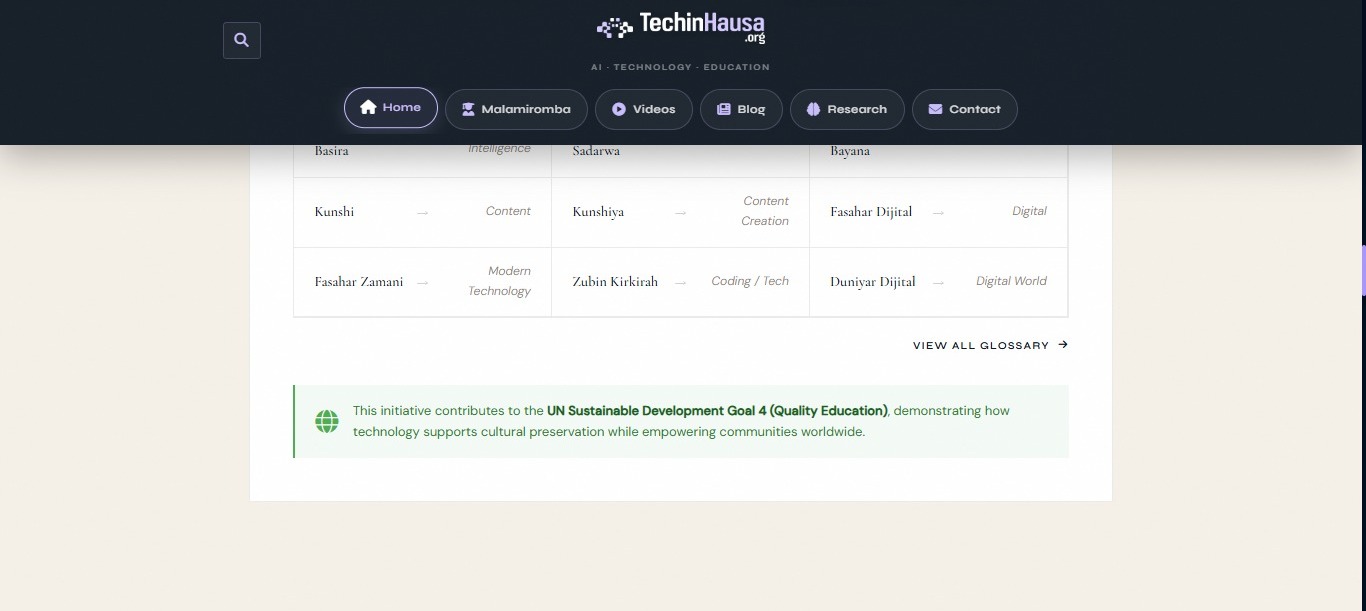Click the arrow beside Zubin Kirkirah entry
This screenshot has height=611, width=1366.
(681, 282)
